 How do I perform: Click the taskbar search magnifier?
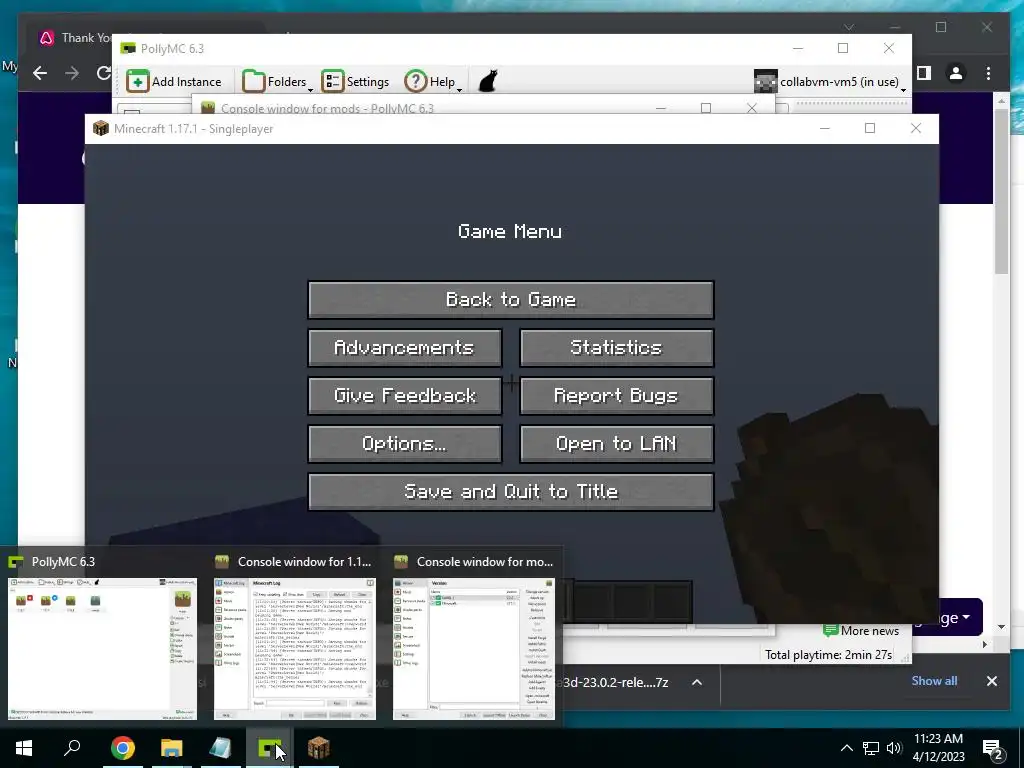coord(72,748)
